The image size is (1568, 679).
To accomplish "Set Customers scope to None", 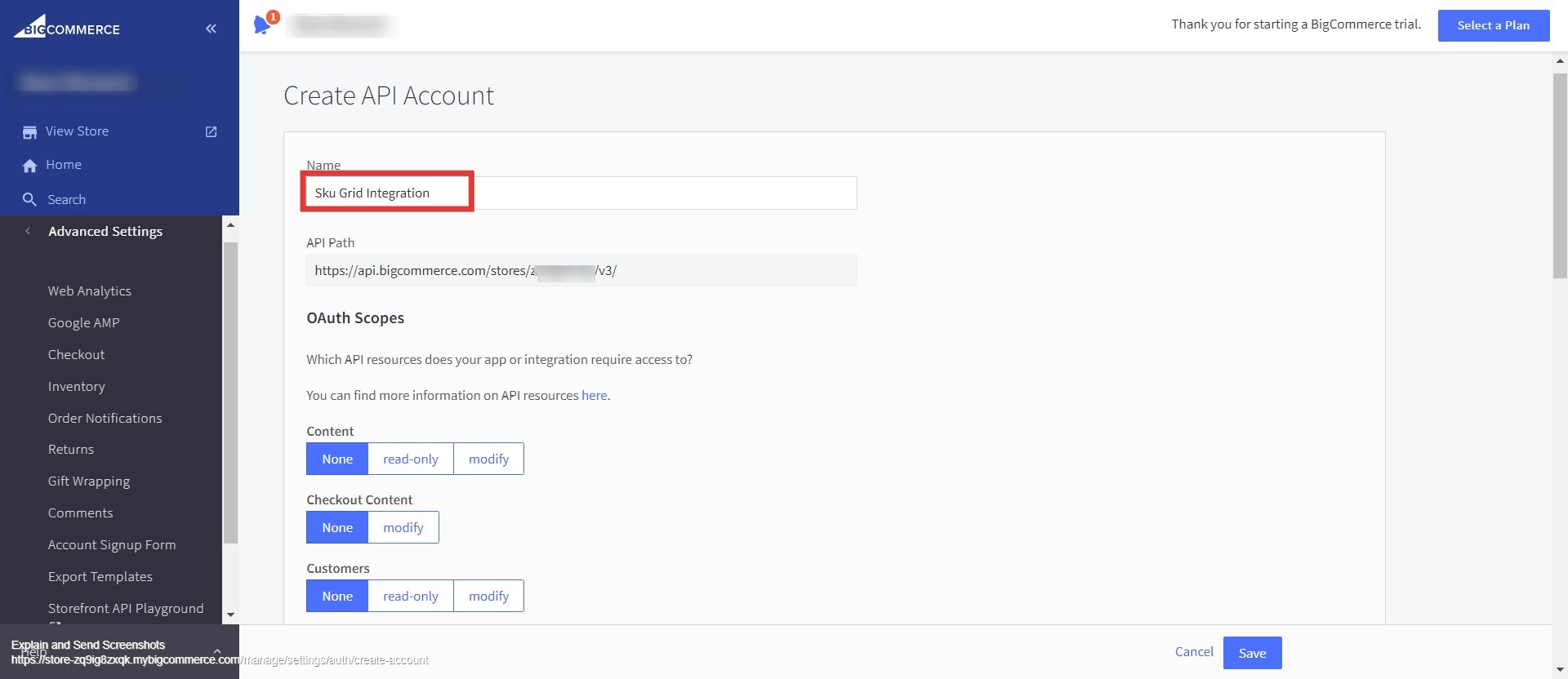I will (337, 596).
